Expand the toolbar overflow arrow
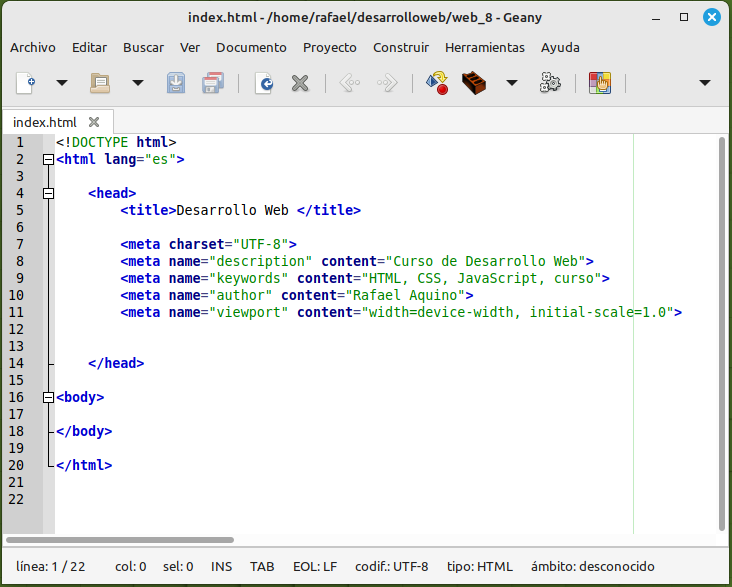The image size is (732, 587). (705, 83)
